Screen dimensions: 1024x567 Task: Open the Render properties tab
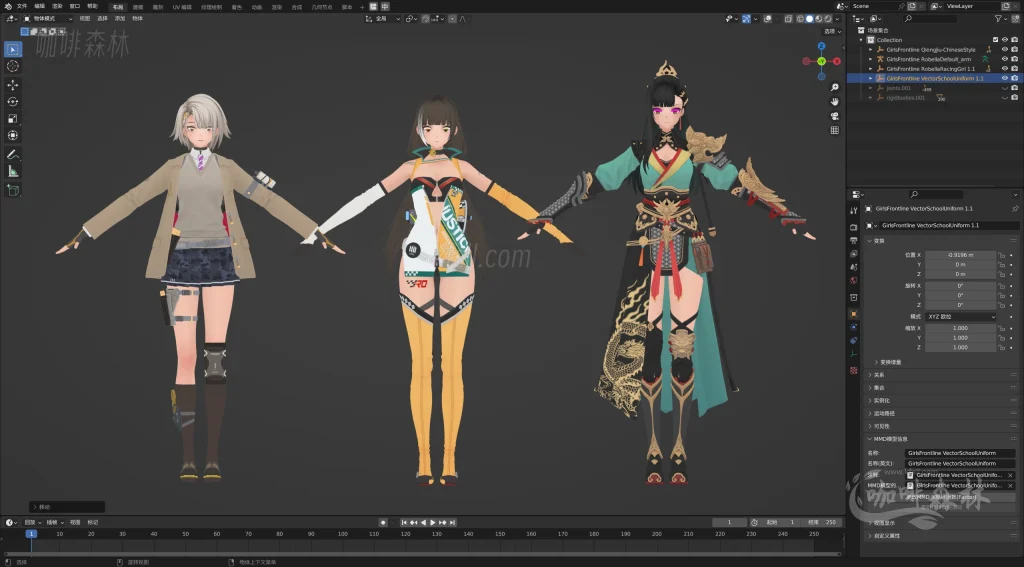[854, 227]
